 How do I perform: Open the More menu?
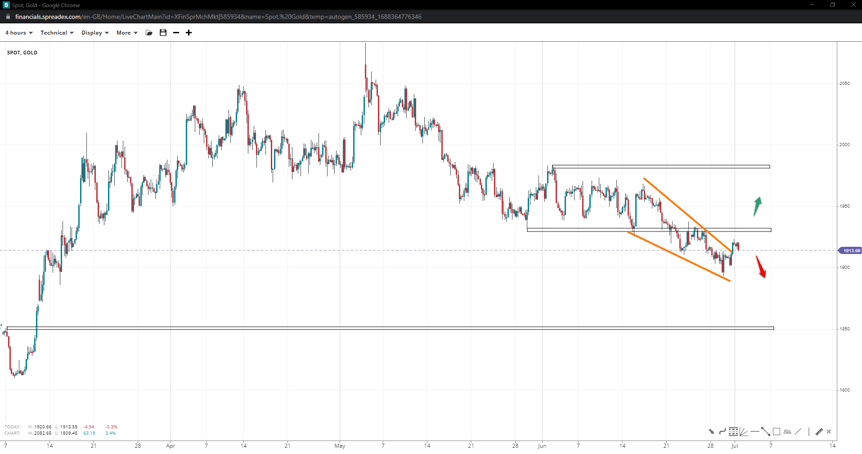pyautogui.click(x=126, y=33)
